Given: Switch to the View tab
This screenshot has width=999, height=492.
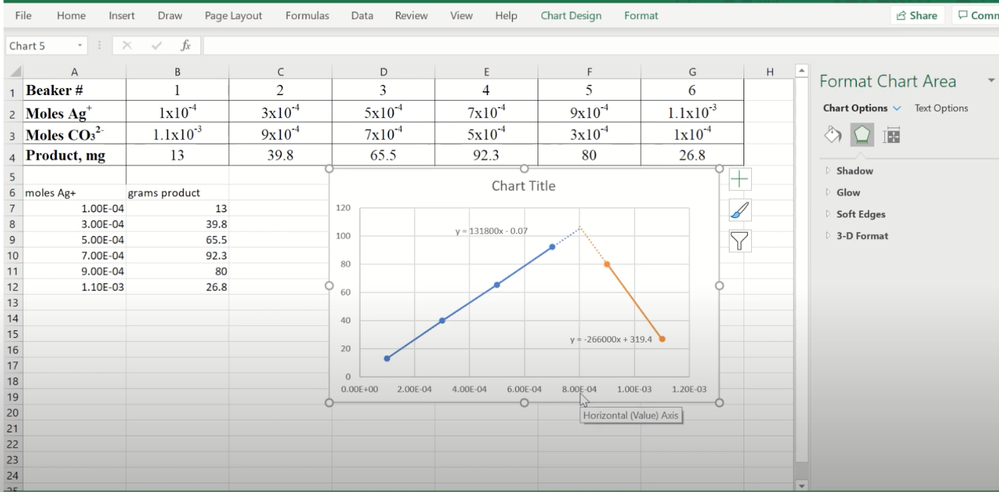Looking at the screenshot, I should point(461,16).
